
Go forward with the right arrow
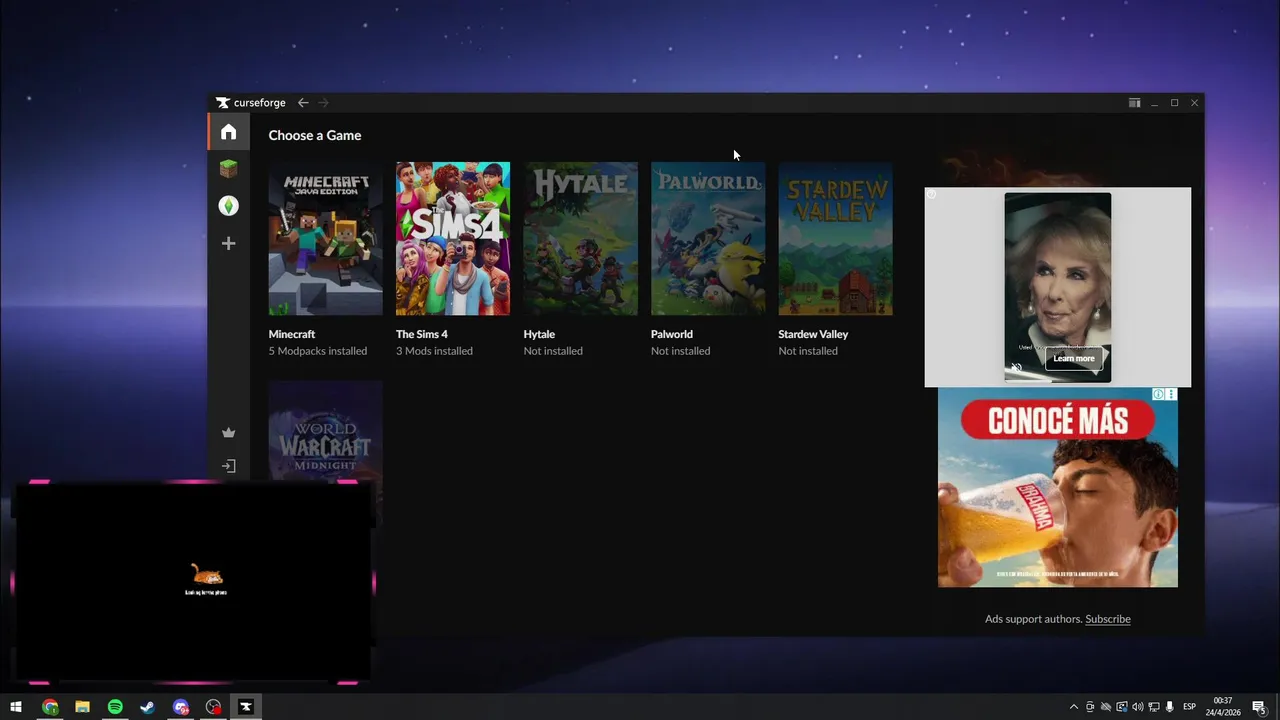click(x=323, y=103)
